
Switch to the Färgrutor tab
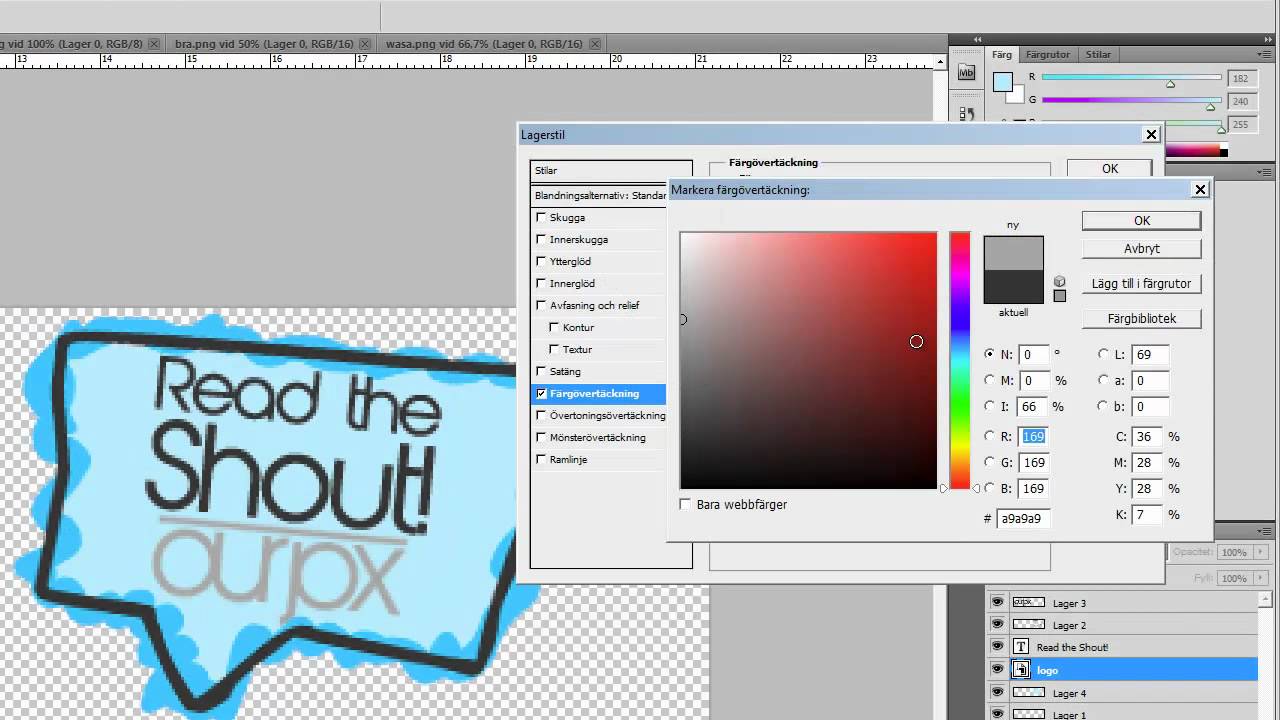1047,55
